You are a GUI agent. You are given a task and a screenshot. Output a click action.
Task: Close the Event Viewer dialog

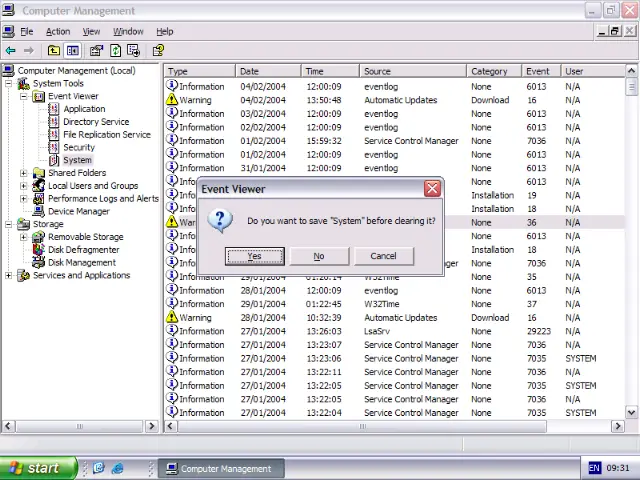click(x=432, y=189)
